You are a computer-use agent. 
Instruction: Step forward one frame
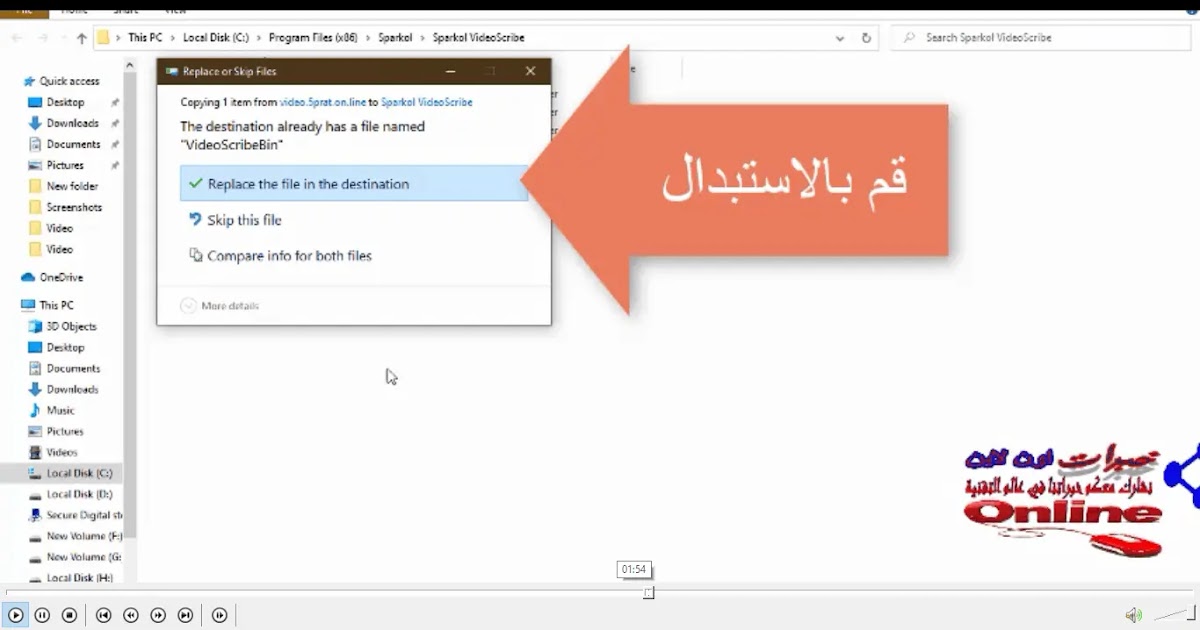[x=220, y=615]
